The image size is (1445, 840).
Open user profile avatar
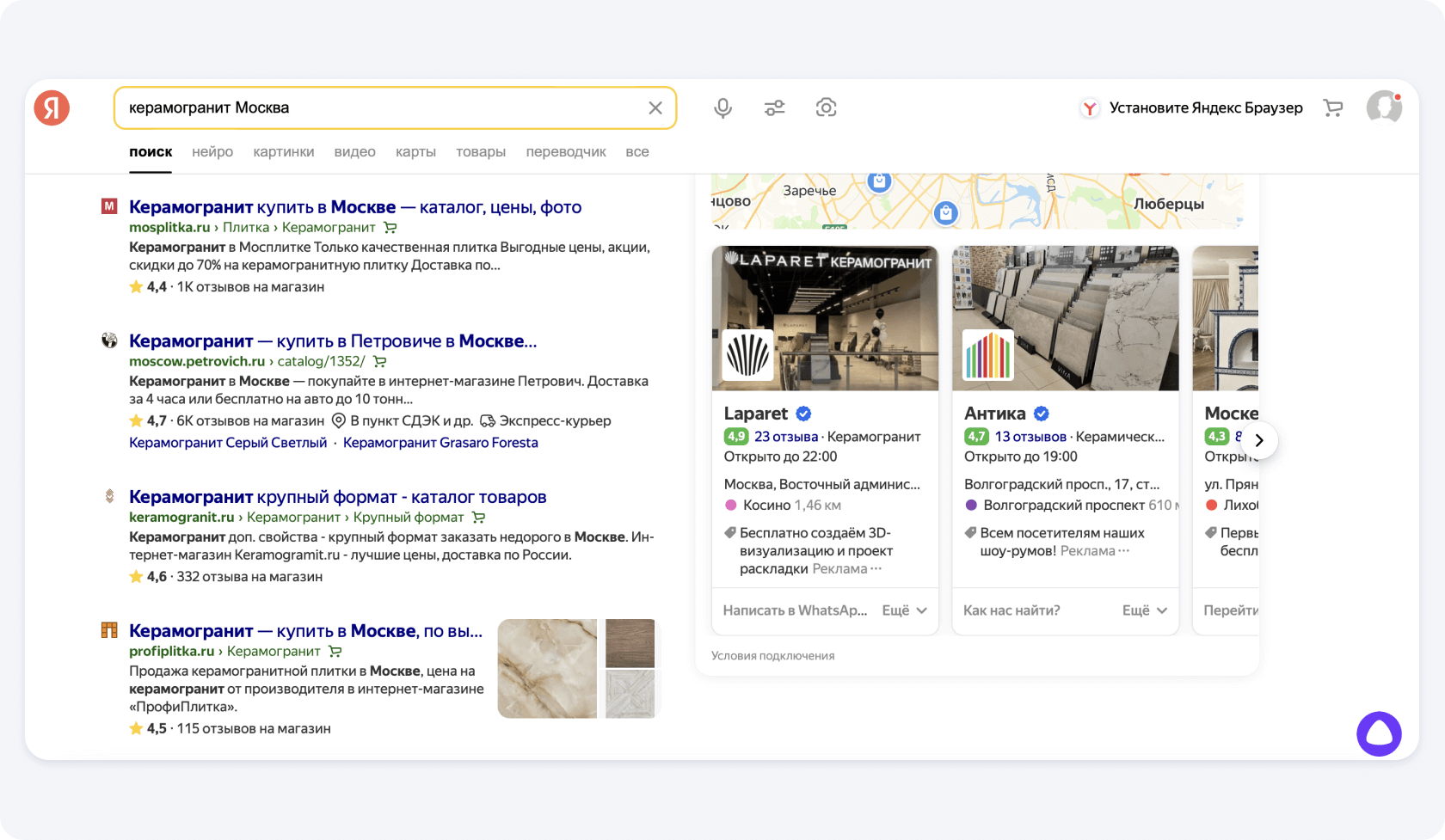[x=1383, y=107]
